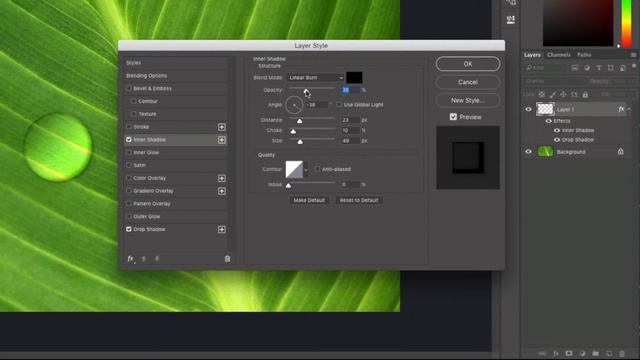Viewport: 640px width, 360px height.
Task: Add another Gradient Overlay with plus icon
Action: click(x=222, y=191)
